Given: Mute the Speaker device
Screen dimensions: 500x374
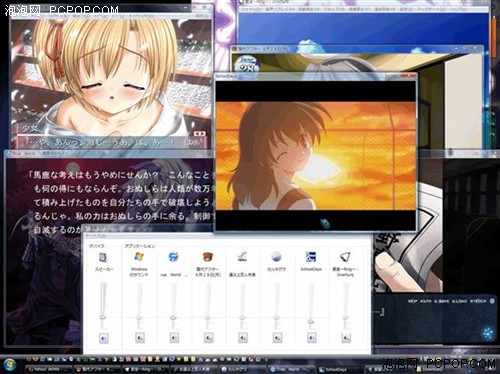Looking at the screenshot, I should [104, 338].
